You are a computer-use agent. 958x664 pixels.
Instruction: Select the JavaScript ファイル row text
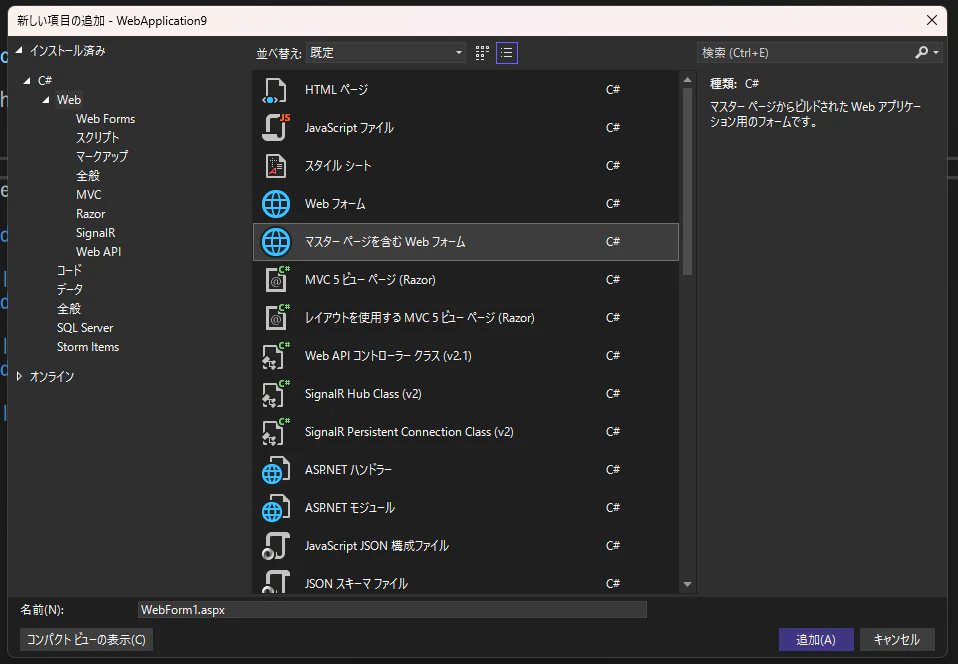point(349,128)
